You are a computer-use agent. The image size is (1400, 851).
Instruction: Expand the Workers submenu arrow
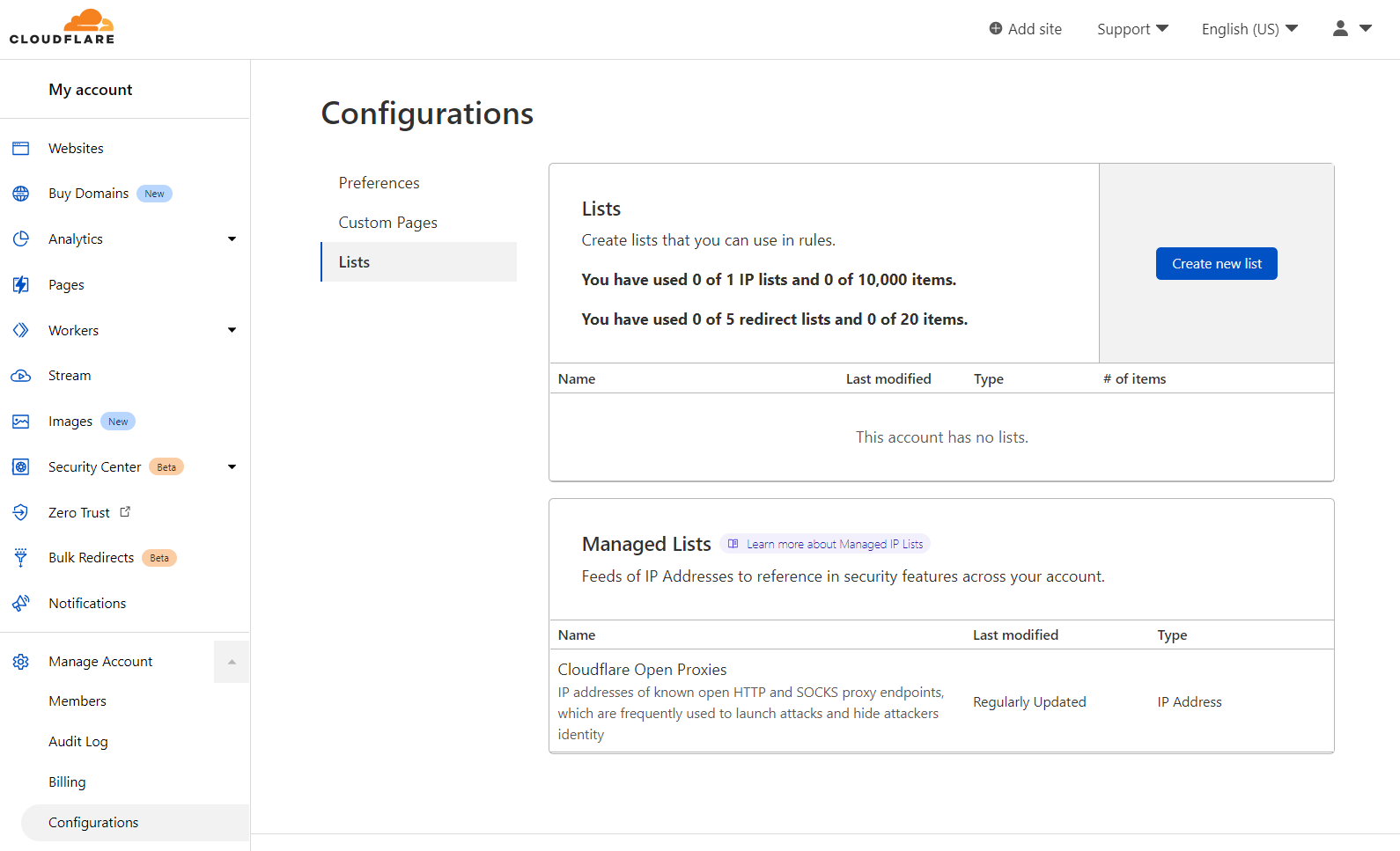tap(232, 331)
